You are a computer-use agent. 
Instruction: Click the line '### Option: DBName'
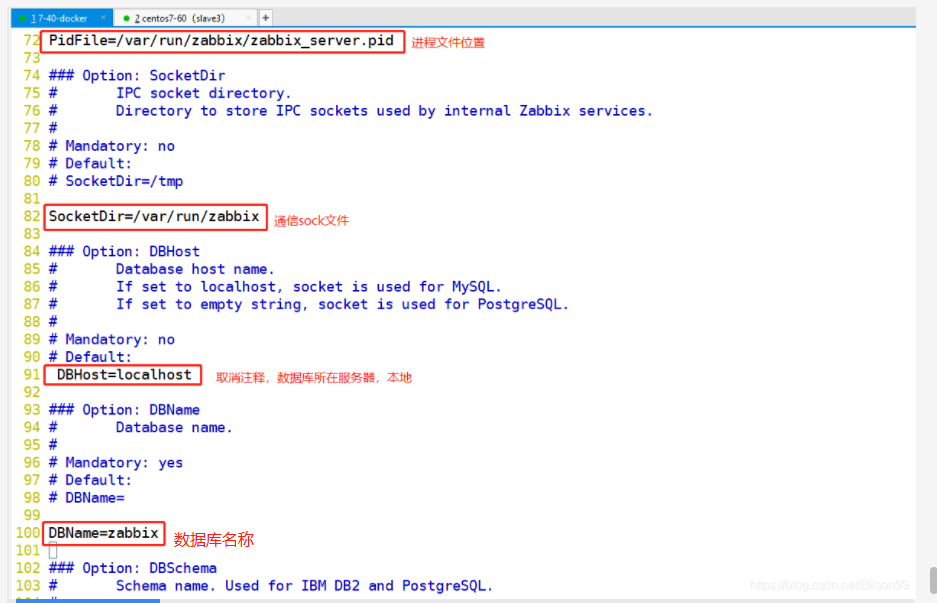[124, 410]
